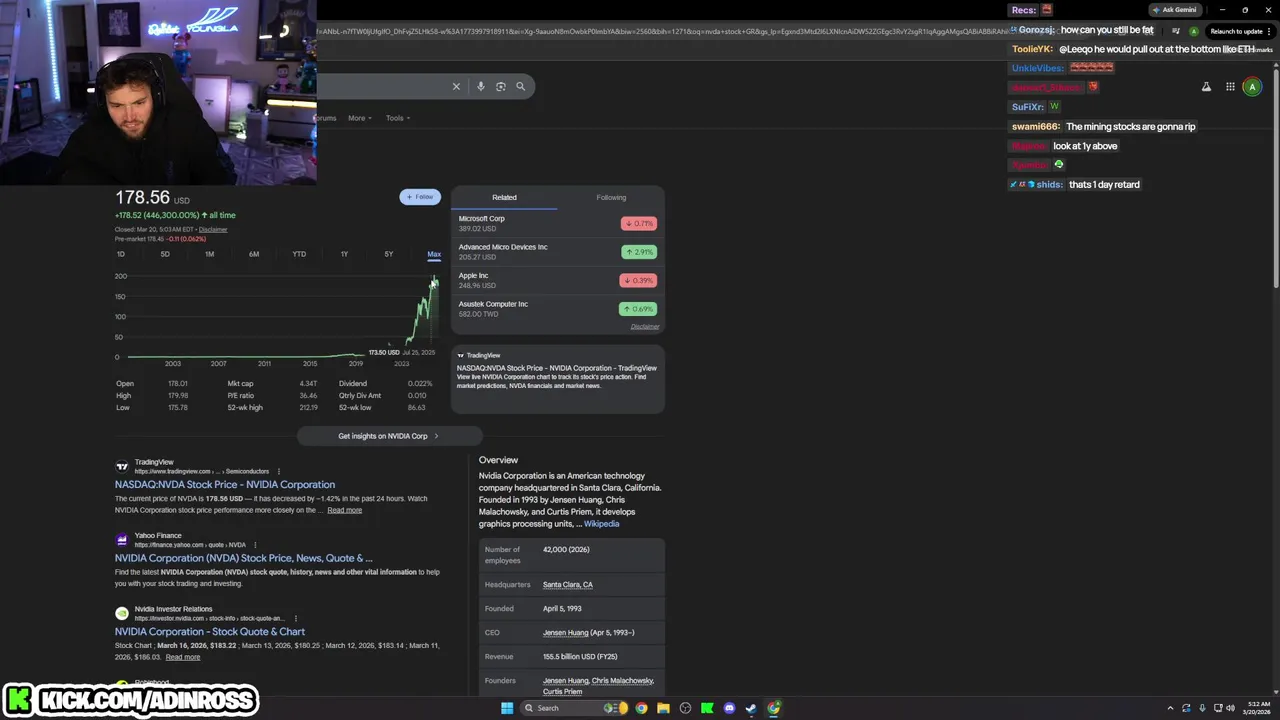Open Jensen Huang CEO link
This screenshot has width=1280, height=720.
(x=566, y=633)
